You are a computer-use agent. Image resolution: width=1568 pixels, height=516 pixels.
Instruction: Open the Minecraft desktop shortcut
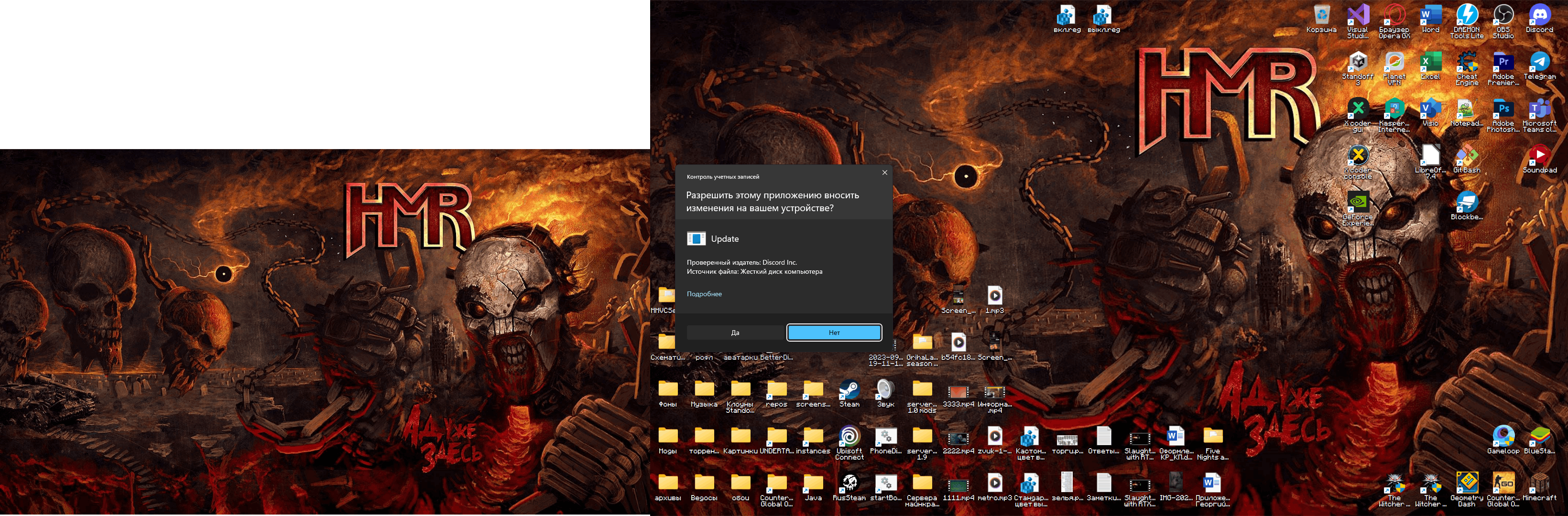click(1539, 487)
